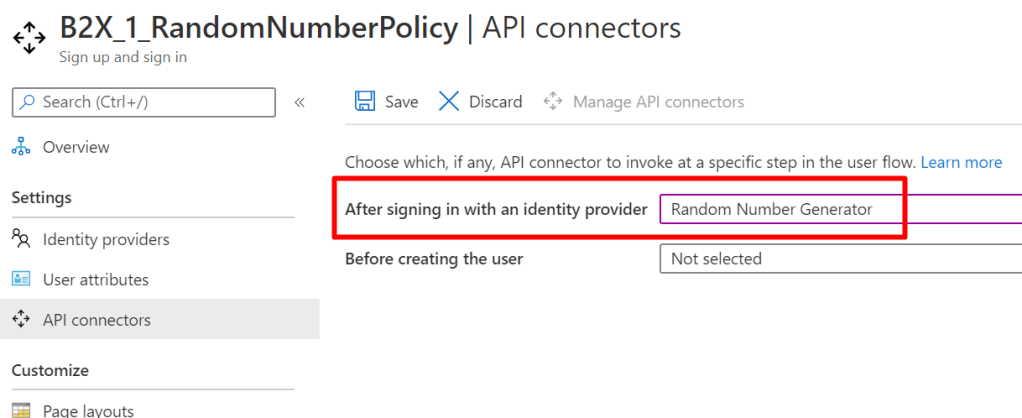The width and height of the screenshot is (1022, 418).
Task: Open the 'After signing in with an identity provider' dropdown
Action: (840, 209)
